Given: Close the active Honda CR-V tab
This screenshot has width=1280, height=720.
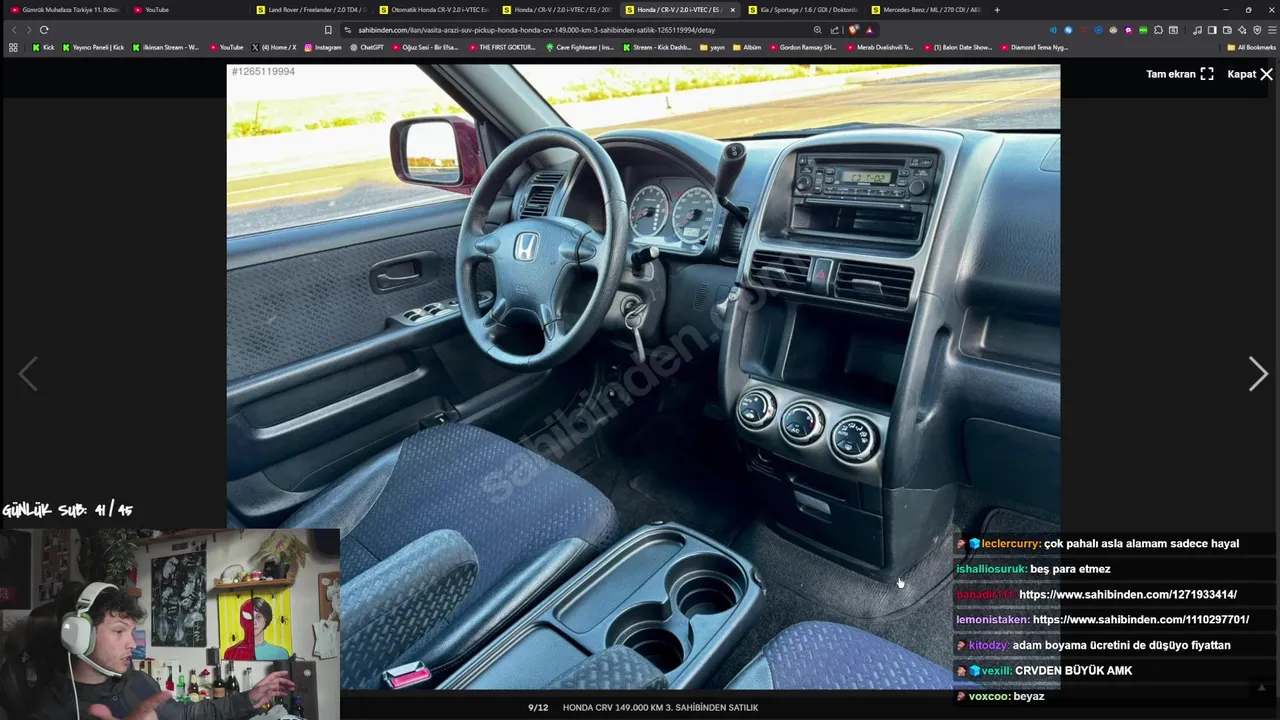Looking at the screenshot, I should tap(733, 10).
